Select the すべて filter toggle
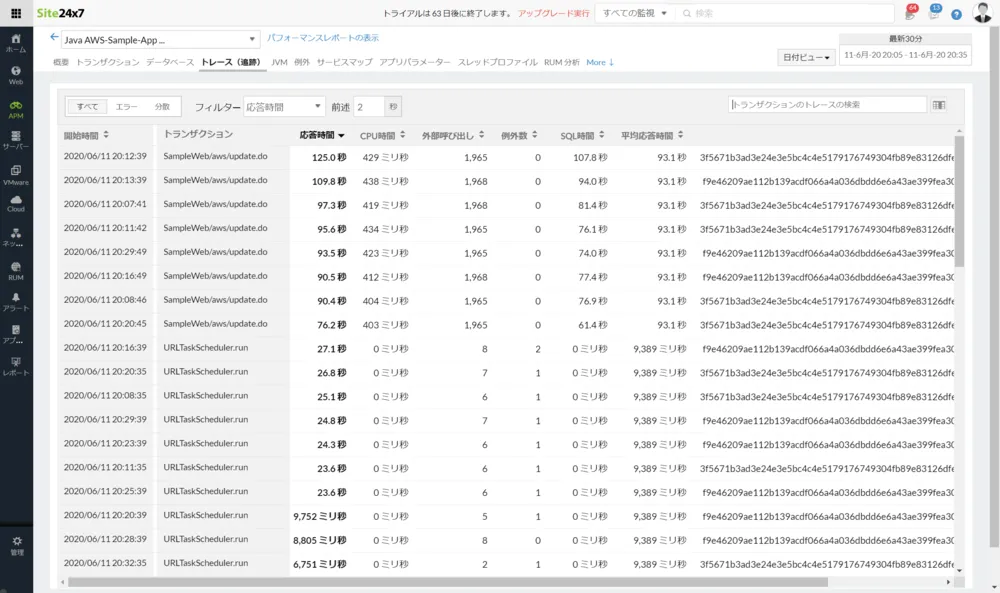This screenshot has width=1000, height=593. tap(87, 106)
